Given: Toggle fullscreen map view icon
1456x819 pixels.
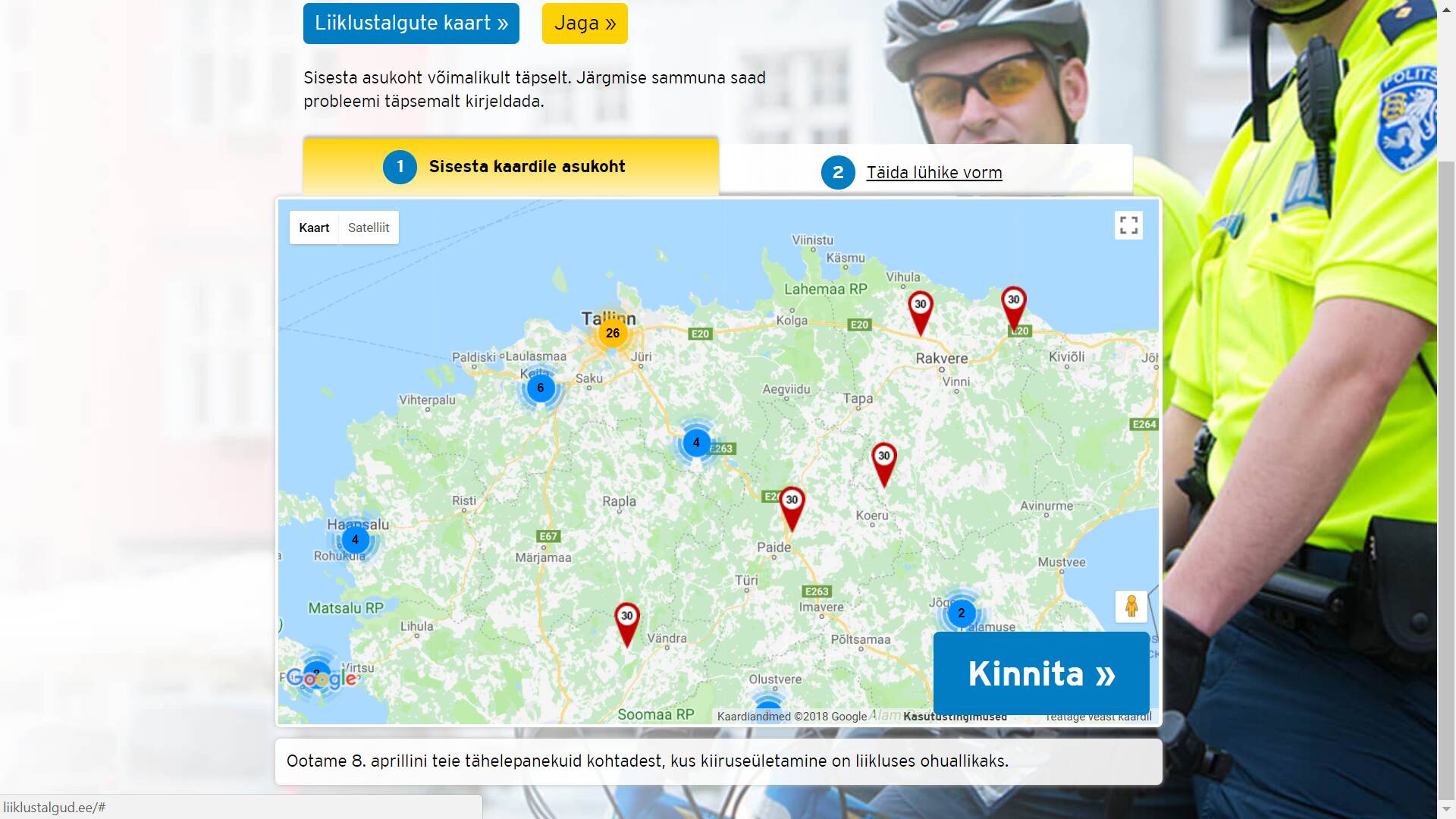Looking at the screenshot, I should 1128,225.
